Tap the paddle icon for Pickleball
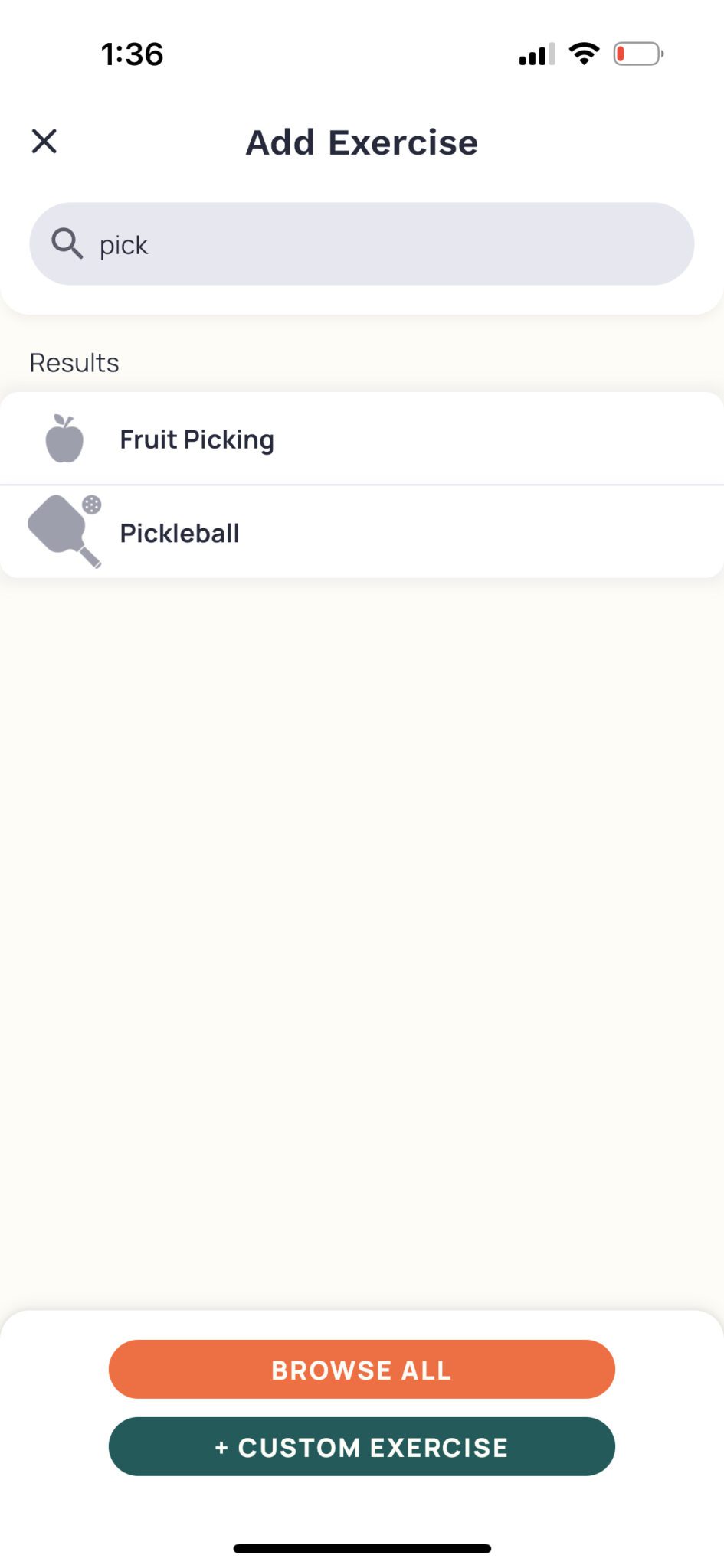The image size is (724, 1568). click(x=60, y=530)
